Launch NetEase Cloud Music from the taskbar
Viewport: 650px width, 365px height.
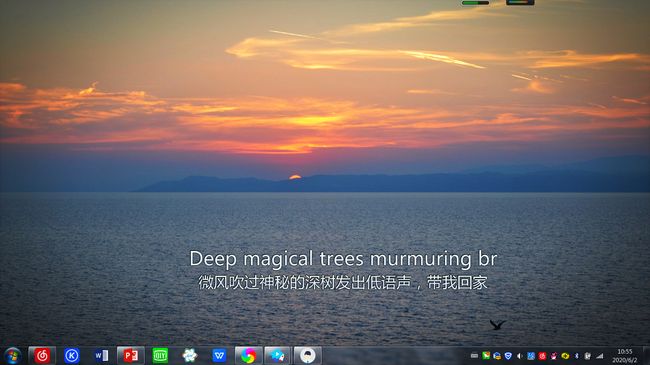point(42,355)
